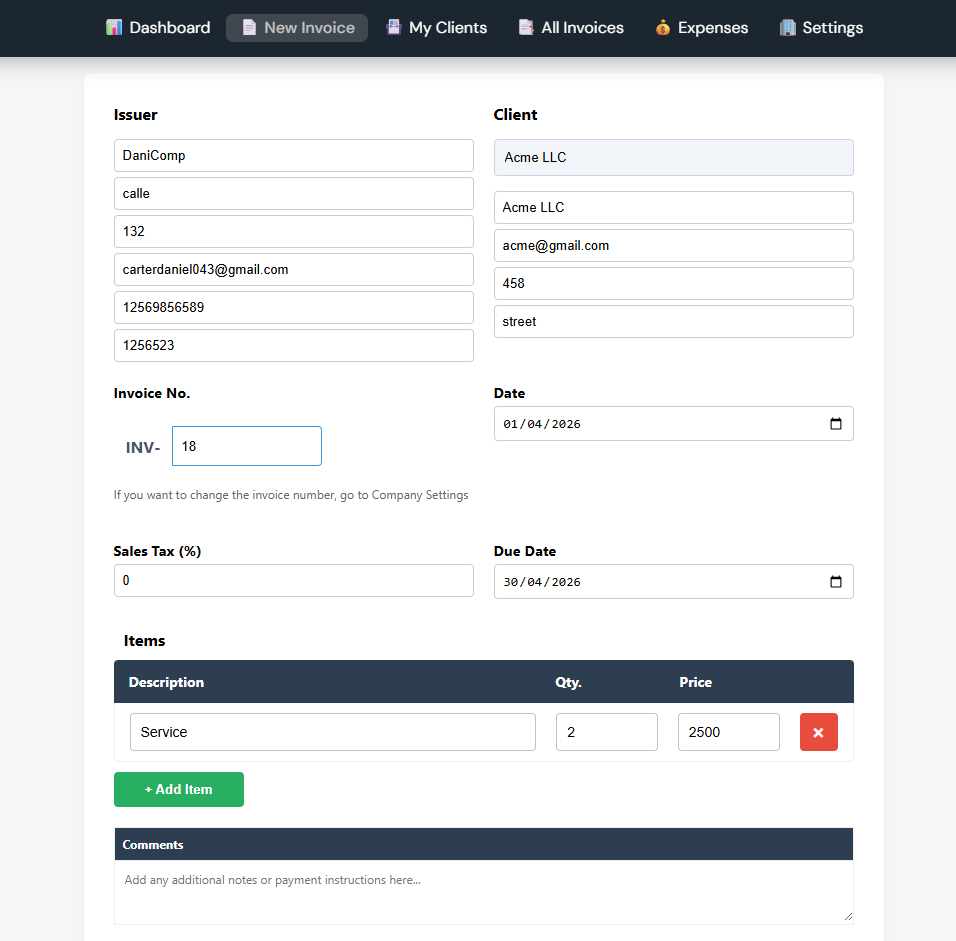Click the quantity field showing 2
Image resolution: width=956 pixels, height=941 pixels.
pos(606,732)
